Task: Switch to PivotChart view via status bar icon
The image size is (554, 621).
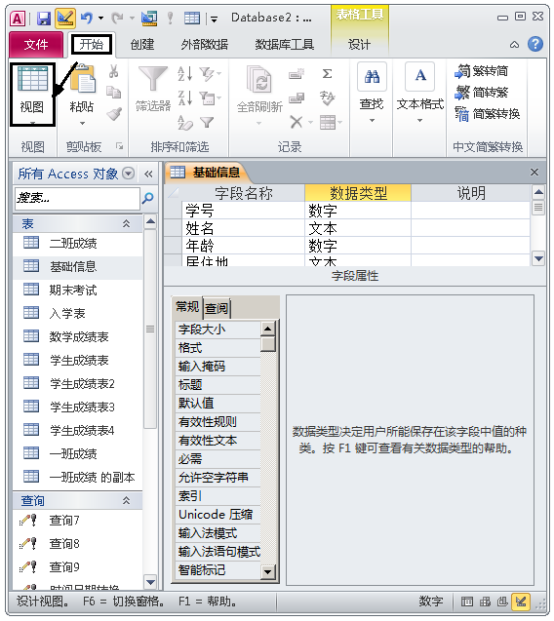Action: pos(502,602)
